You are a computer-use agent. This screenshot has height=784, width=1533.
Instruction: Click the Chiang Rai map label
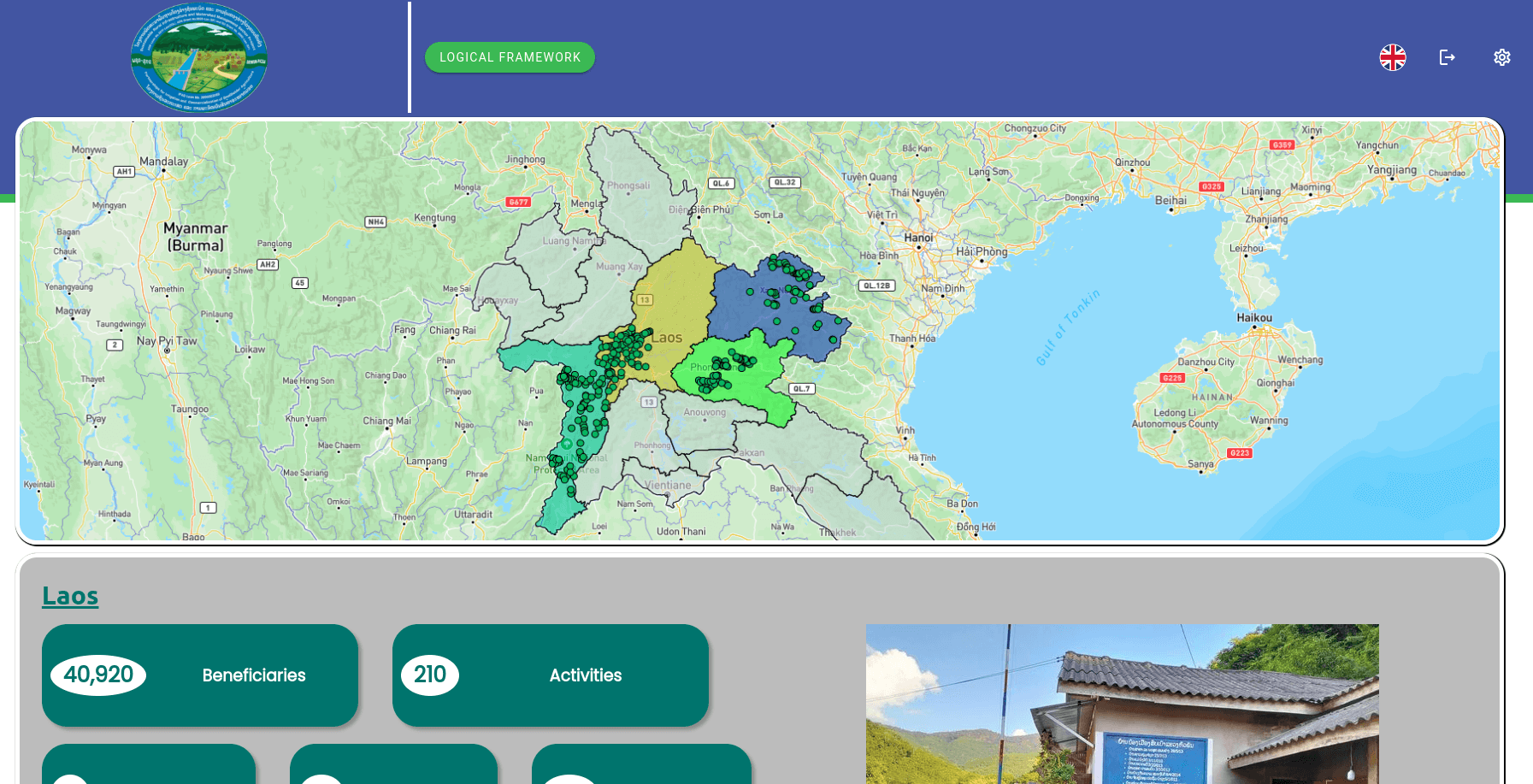click(x=452, y=331)
